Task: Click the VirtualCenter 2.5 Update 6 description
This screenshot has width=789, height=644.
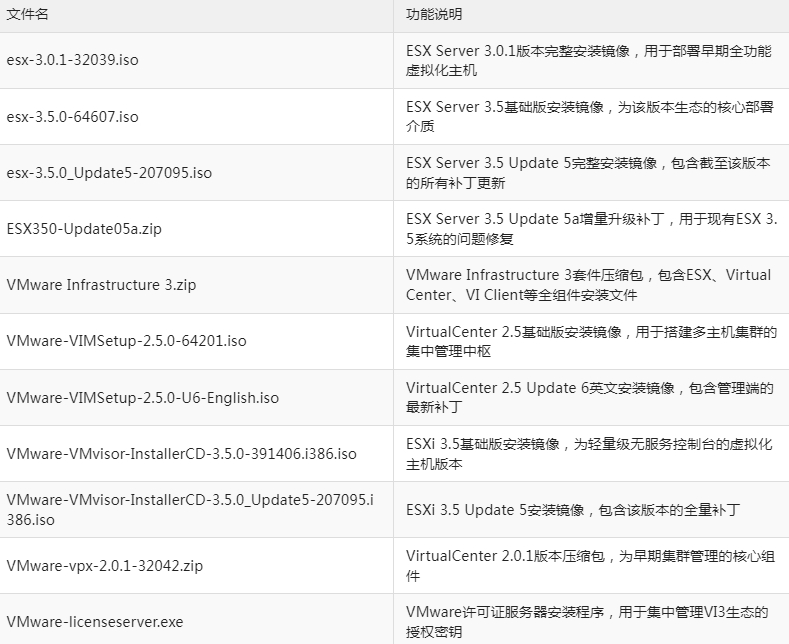Action: point(589,398)
